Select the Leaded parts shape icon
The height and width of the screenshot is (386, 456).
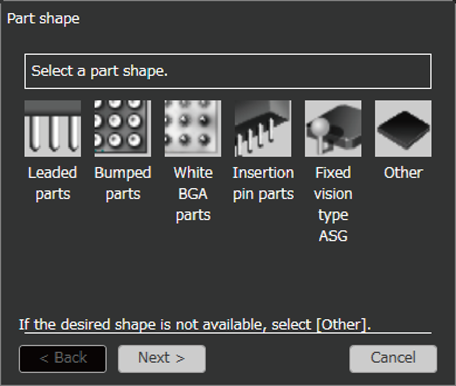pos(53,128)
